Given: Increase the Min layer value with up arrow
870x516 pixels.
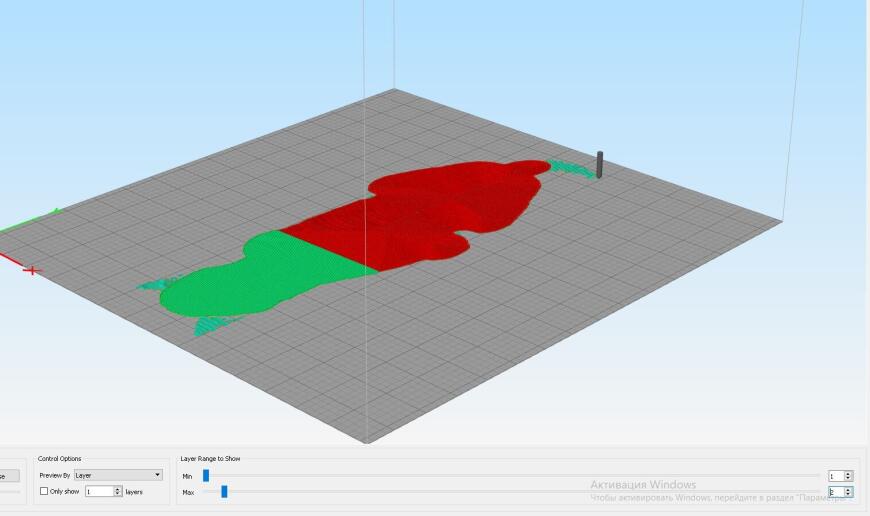Looking at the screenshot, I should (848, 474).
